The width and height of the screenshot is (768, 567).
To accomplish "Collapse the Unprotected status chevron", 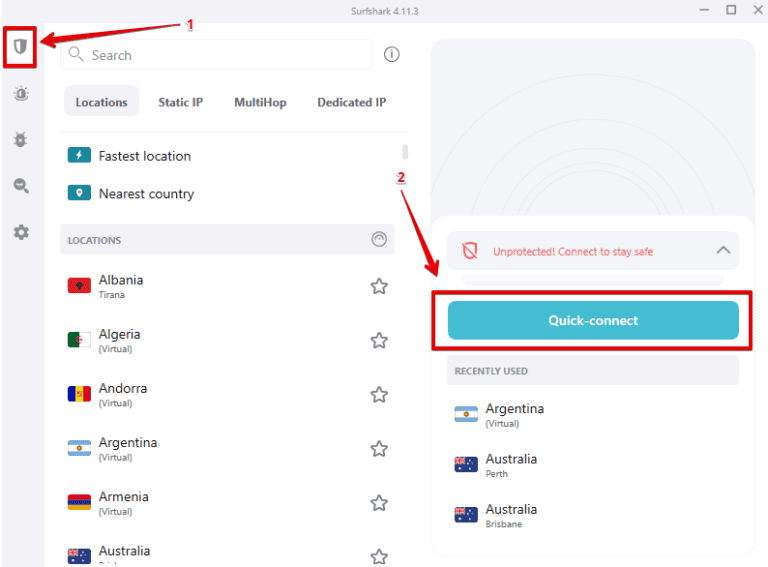I will click(x=723, y=251).
